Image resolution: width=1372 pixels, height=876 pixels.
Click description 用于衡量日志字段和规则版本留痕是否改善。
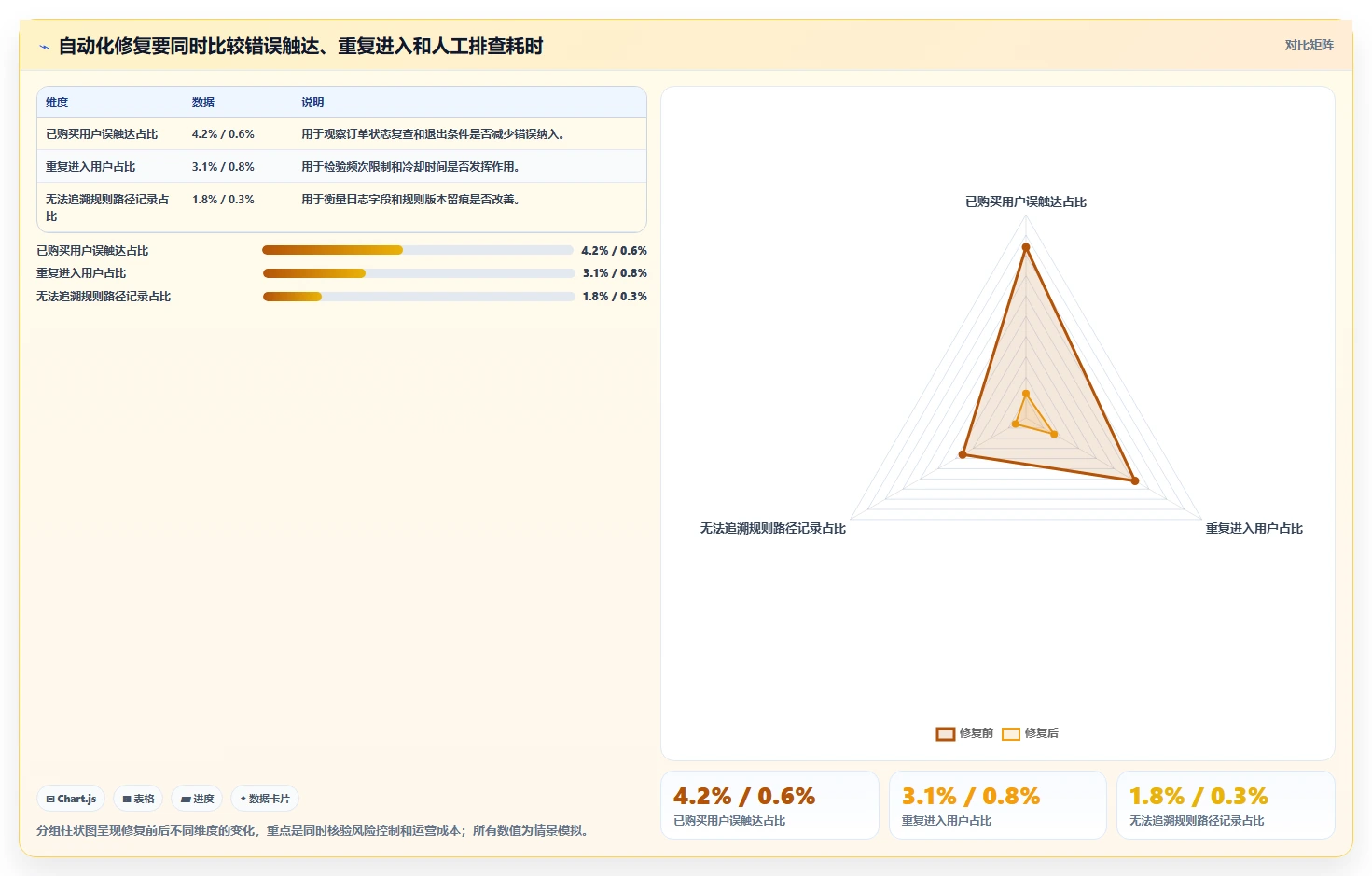coord(411,200)
